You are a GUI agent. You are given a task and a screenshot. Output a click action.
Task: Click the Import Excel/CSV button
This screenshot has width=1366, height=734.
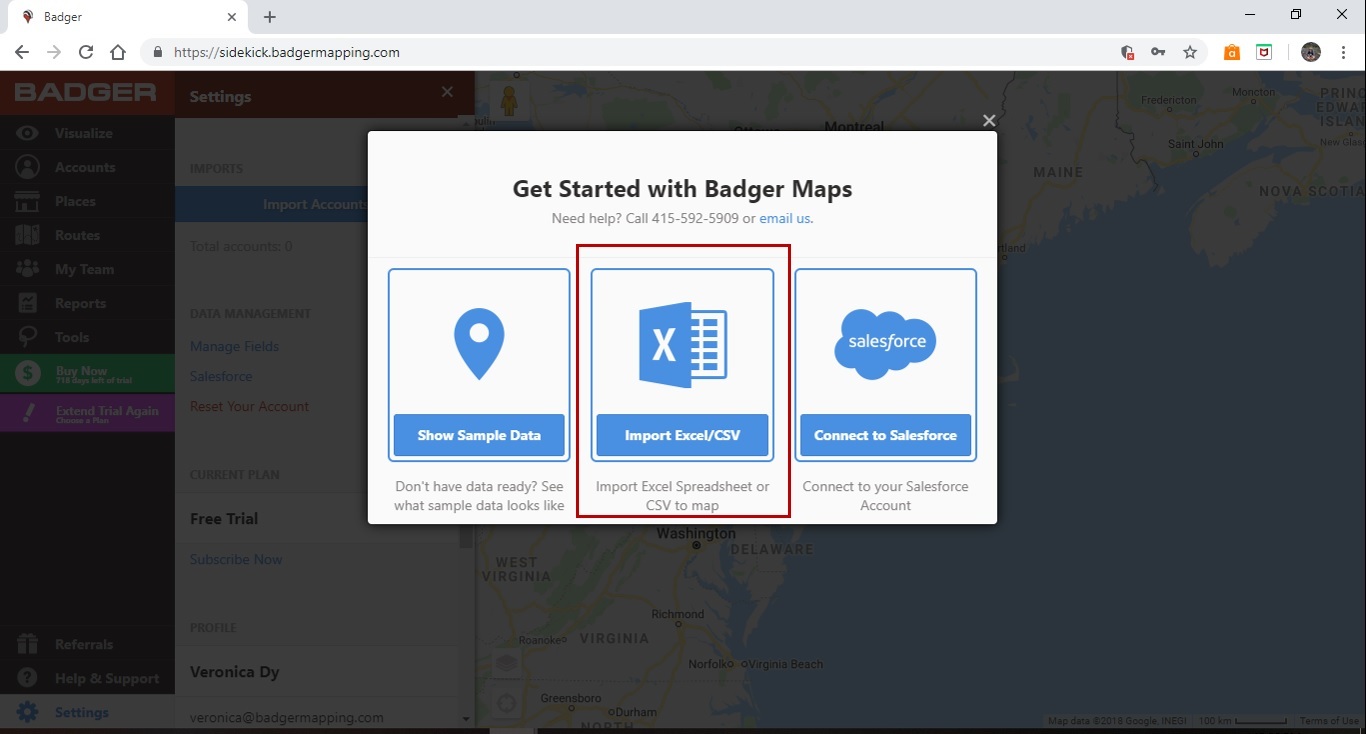pyautogui.click(x=682, y=435)
